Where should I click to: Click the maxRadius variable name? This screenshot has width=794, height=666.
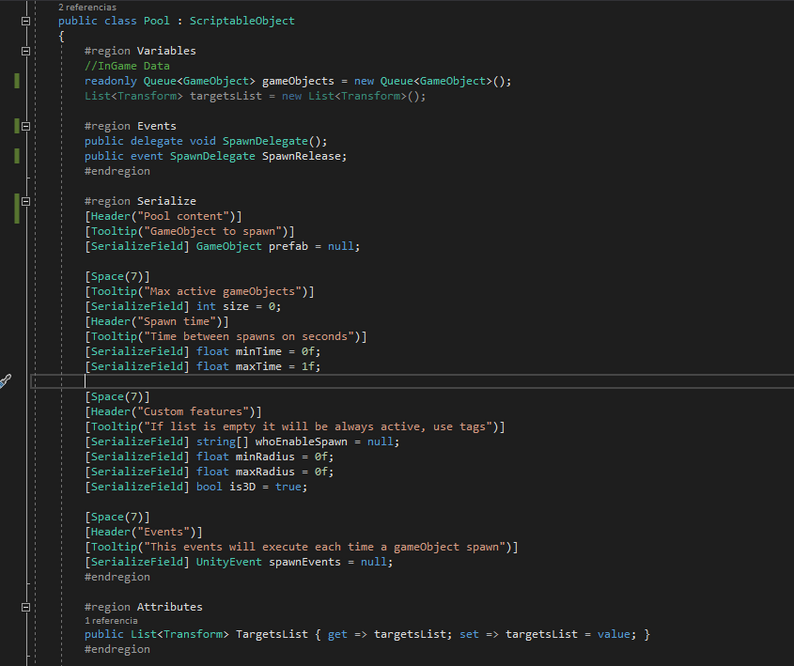tap(265, 472)
